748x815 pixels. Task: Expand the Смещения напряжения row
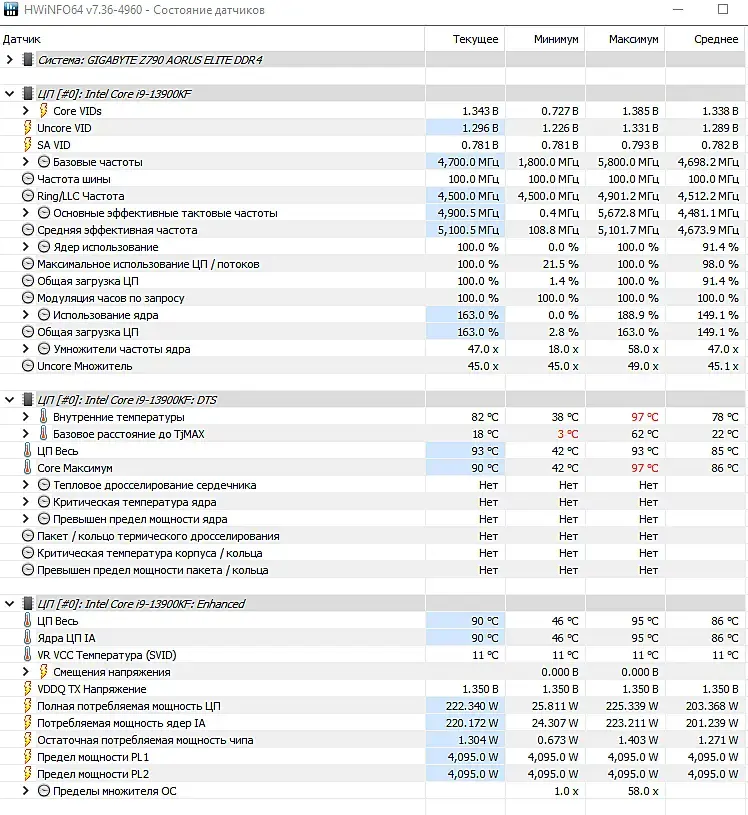pyautogui.click(x=25, y=672)
